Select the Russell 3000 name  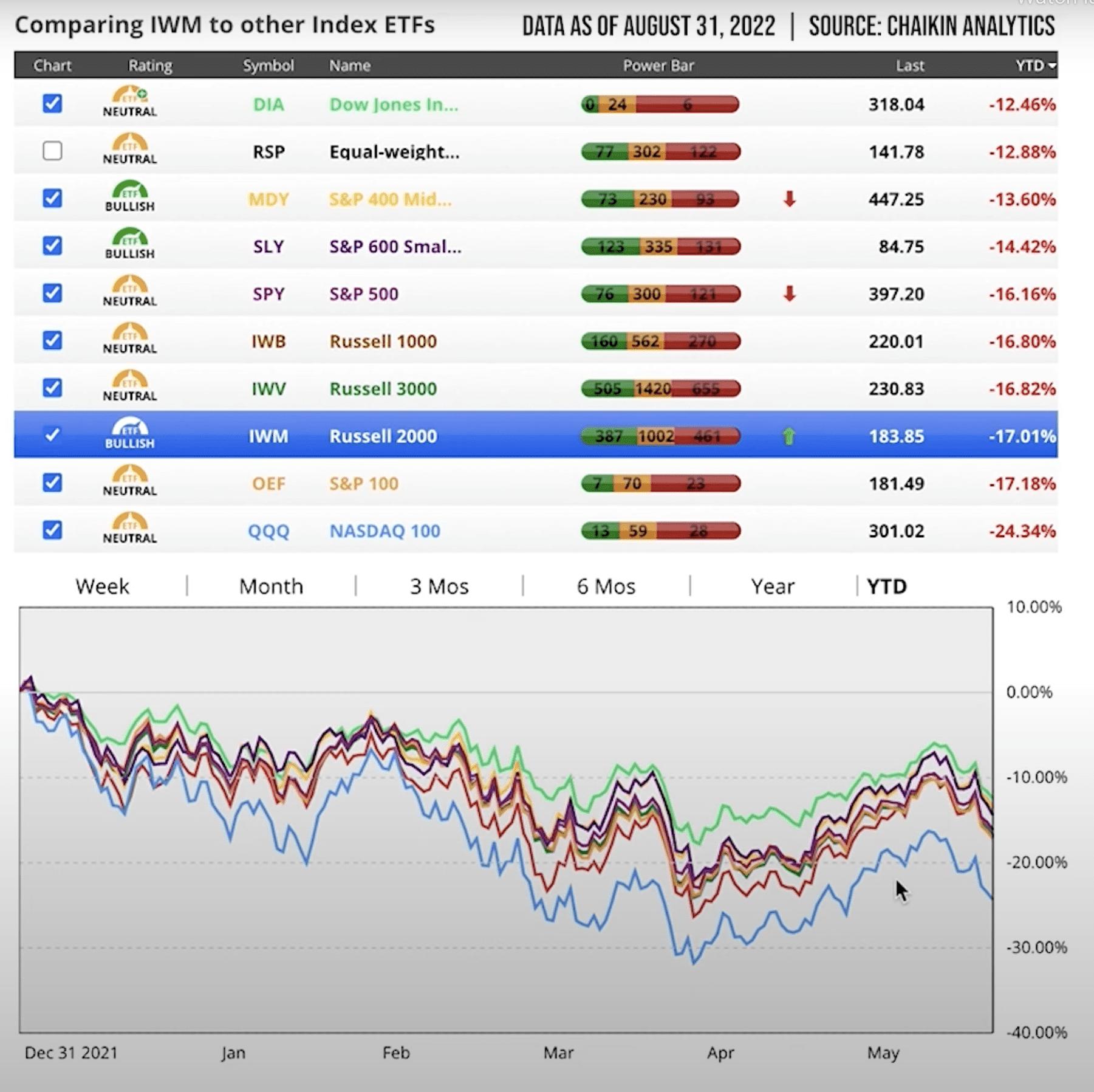pyautogui.click(x=383, y=389)
